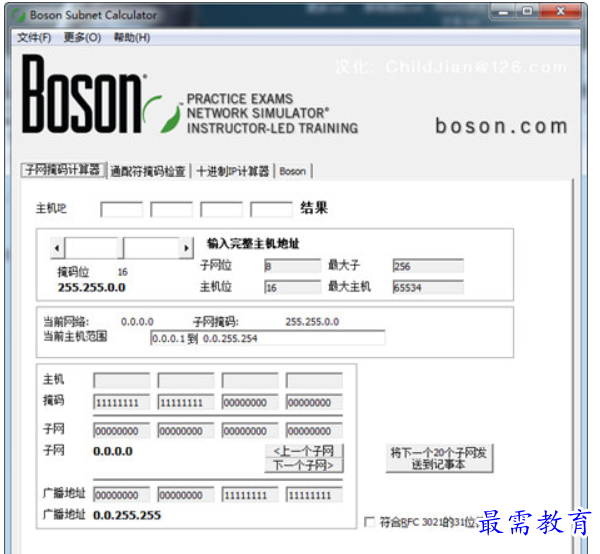Open the Boson tab

[293, 171]
